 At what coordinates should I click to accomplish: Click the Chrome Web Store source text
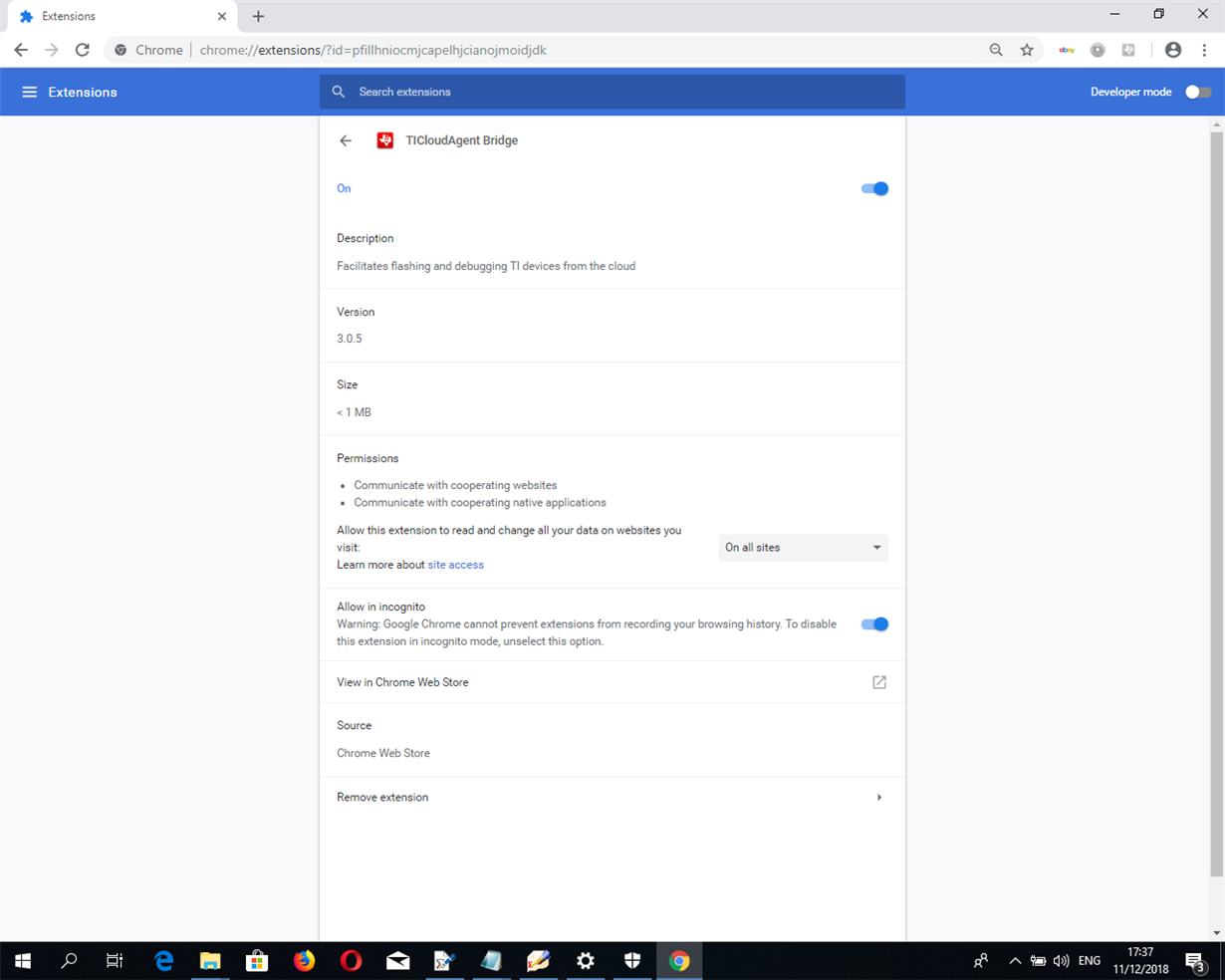383,753
